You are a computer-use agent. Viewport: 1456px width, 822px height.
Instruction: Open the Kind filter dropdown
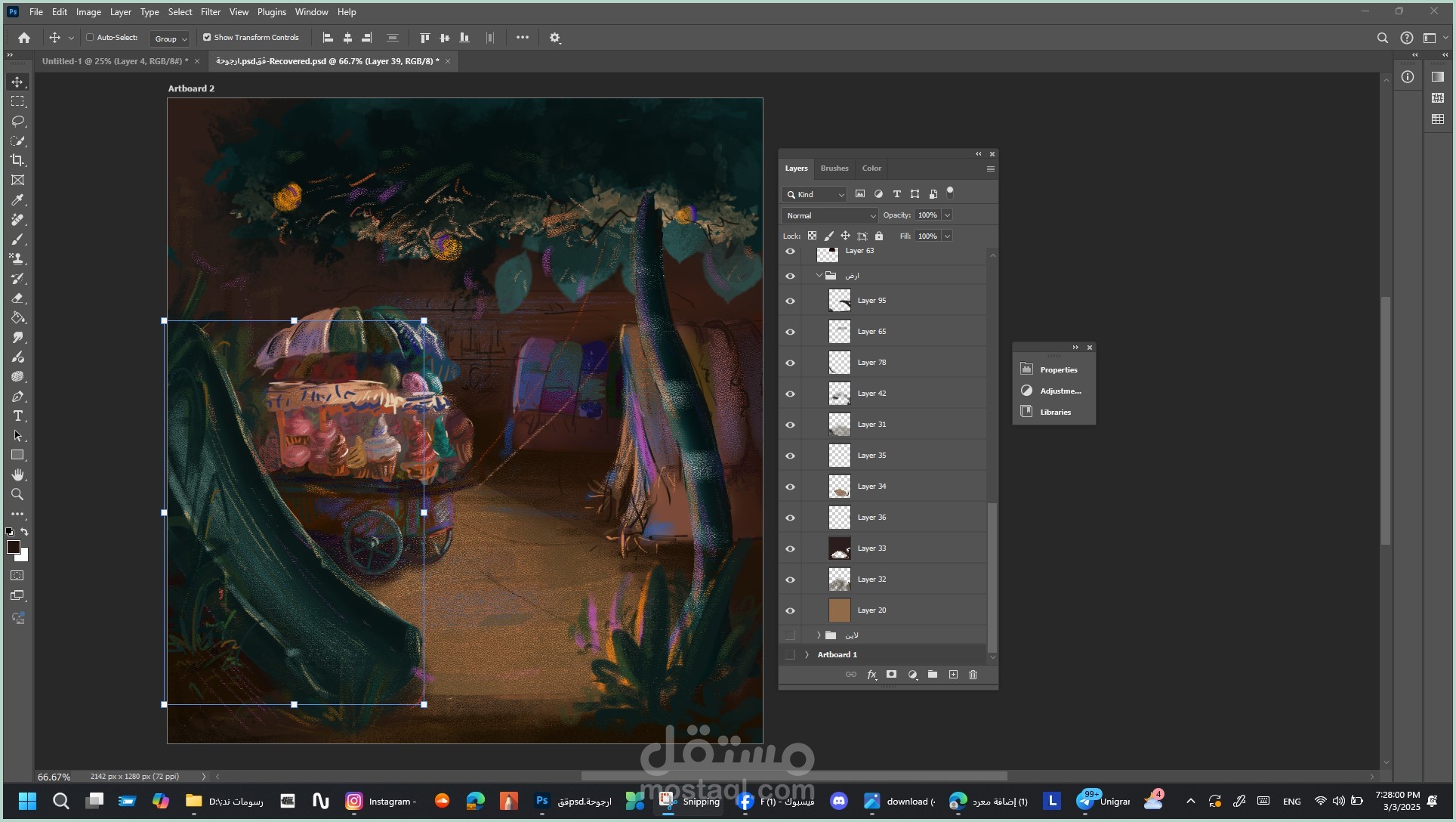814,195
